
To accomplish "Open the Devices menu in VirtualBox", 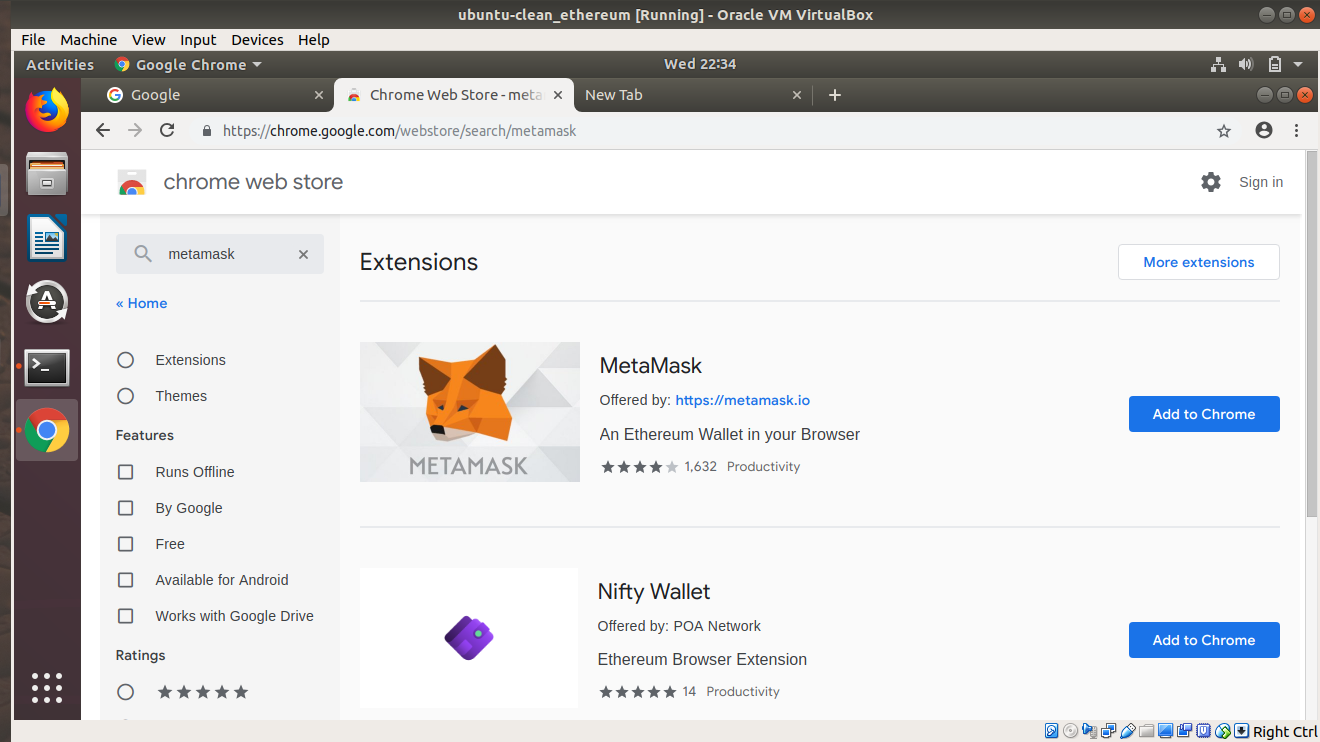I will 257,39.
